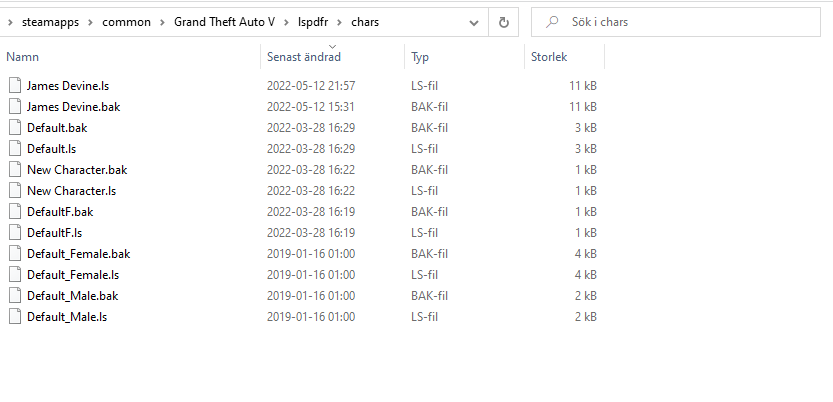Sort by the Typ column header

(x=420, y=58)
